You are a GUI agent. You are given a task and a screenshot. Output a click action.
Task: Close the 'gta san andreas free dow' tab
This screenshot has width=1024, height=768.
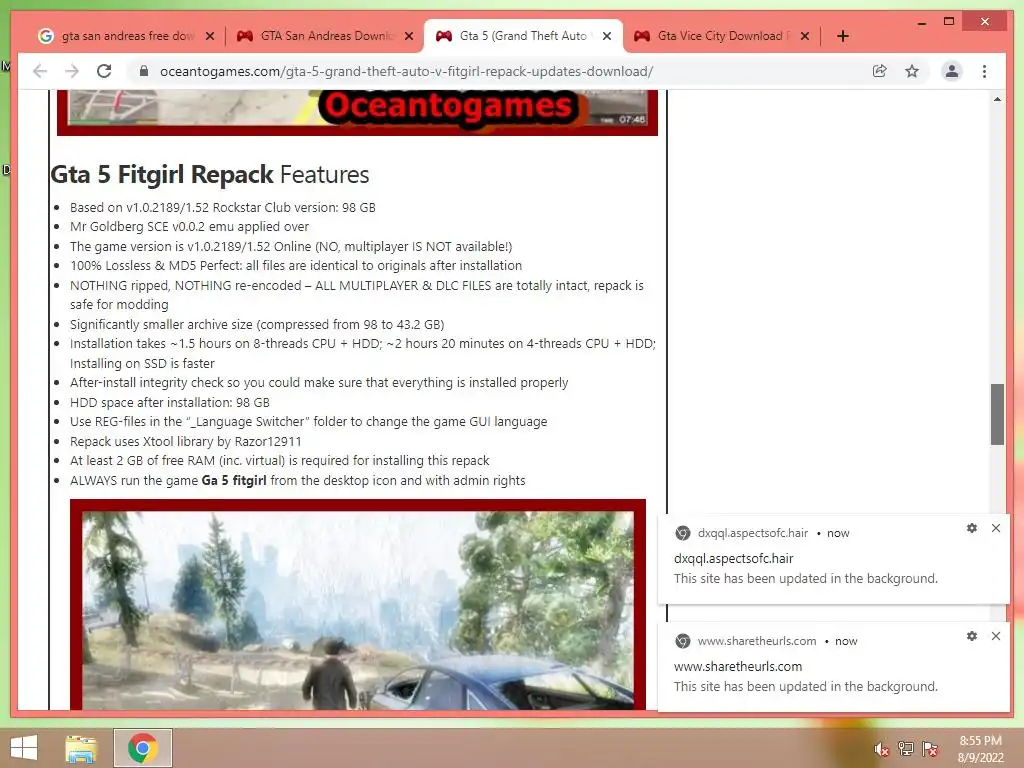pos(210,36)
